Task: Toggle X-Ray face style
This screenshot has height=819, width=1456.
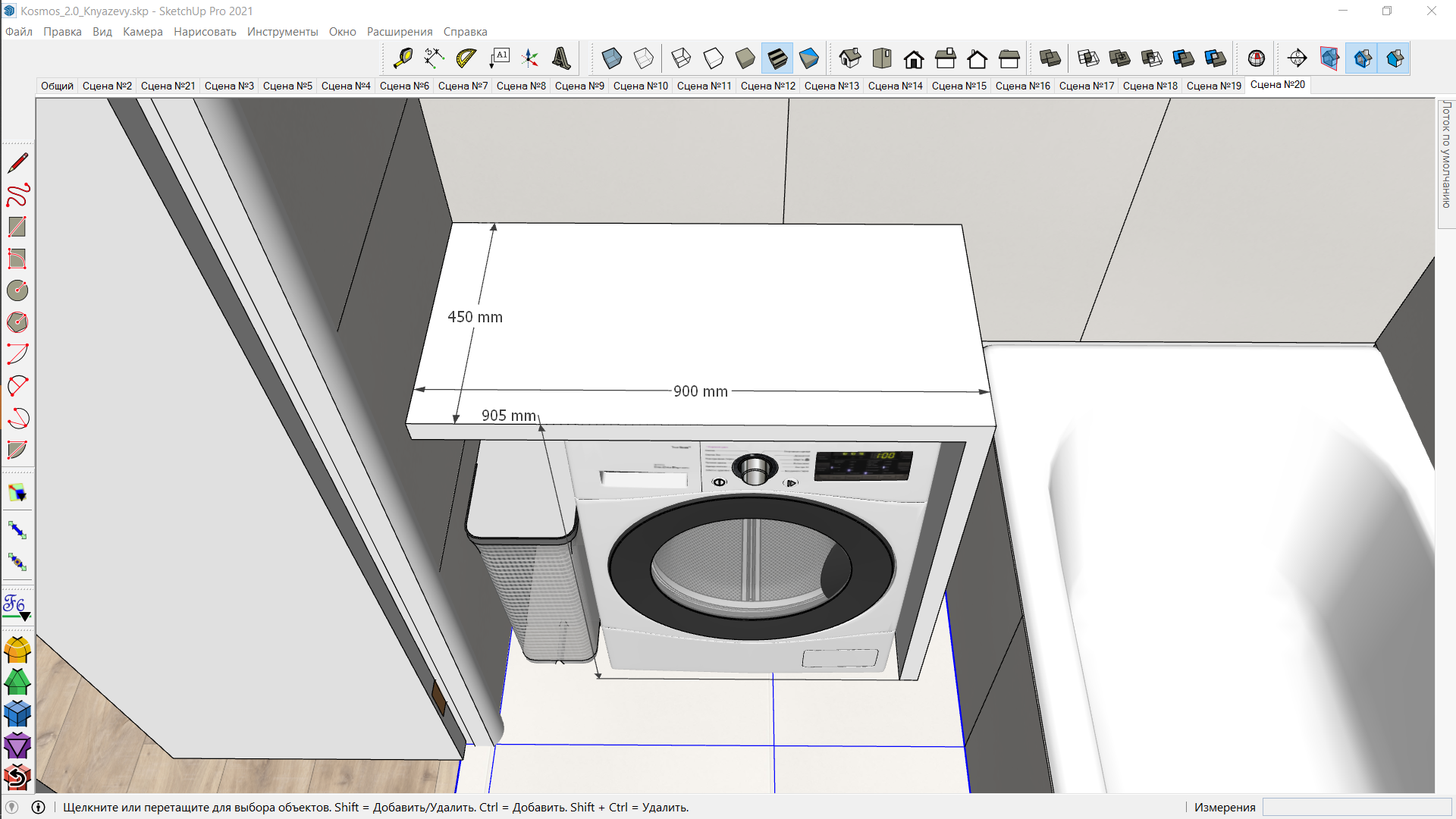Action: pyautogui.click(x=612, y=58)
